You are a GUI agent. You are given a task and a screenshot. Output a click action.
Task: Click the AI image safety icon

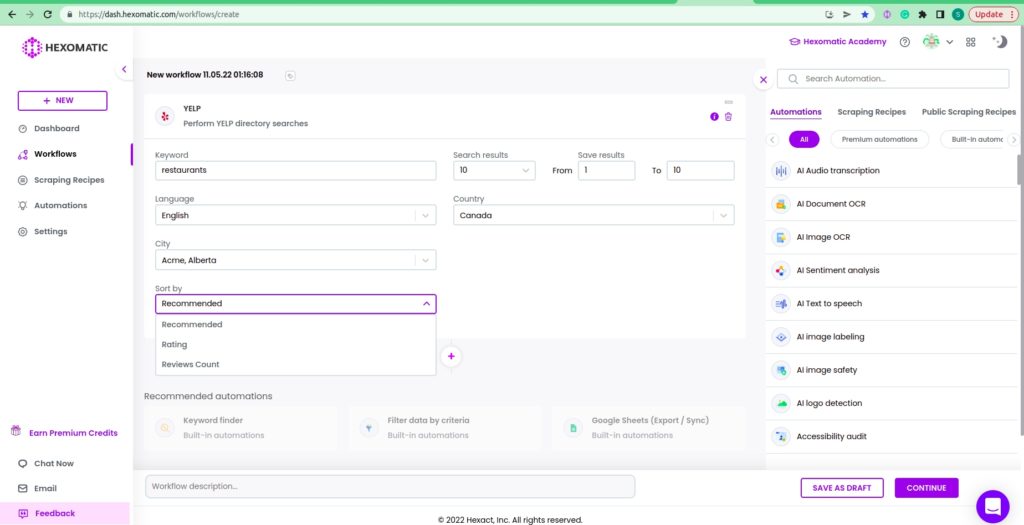tap(780, 370)
